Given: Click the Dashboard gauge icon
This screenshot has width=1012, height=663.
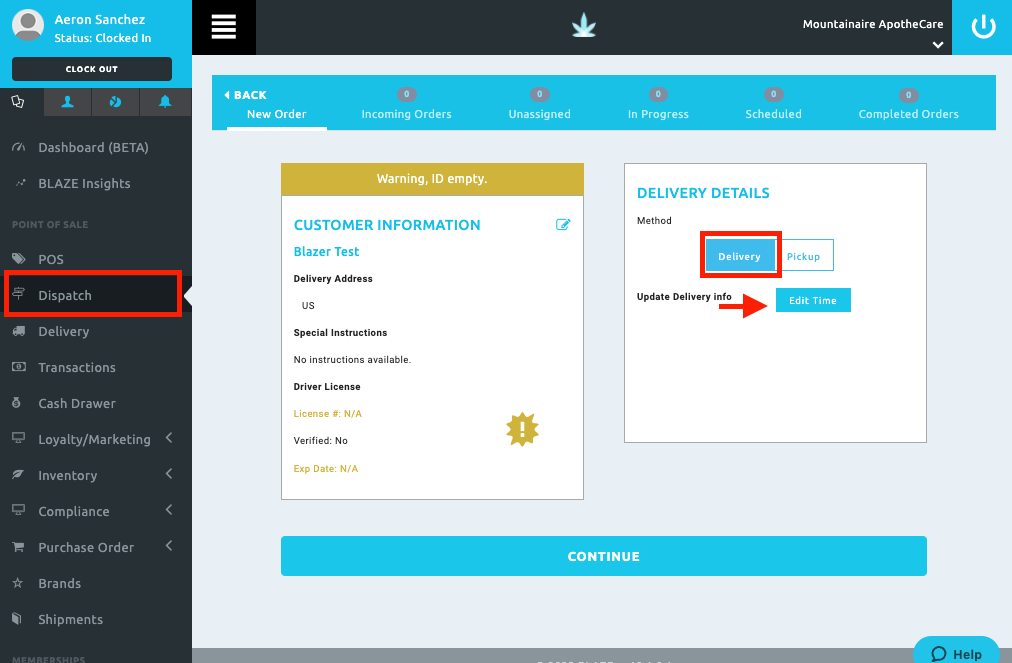Looking at the screenshot, I should 19,147.
